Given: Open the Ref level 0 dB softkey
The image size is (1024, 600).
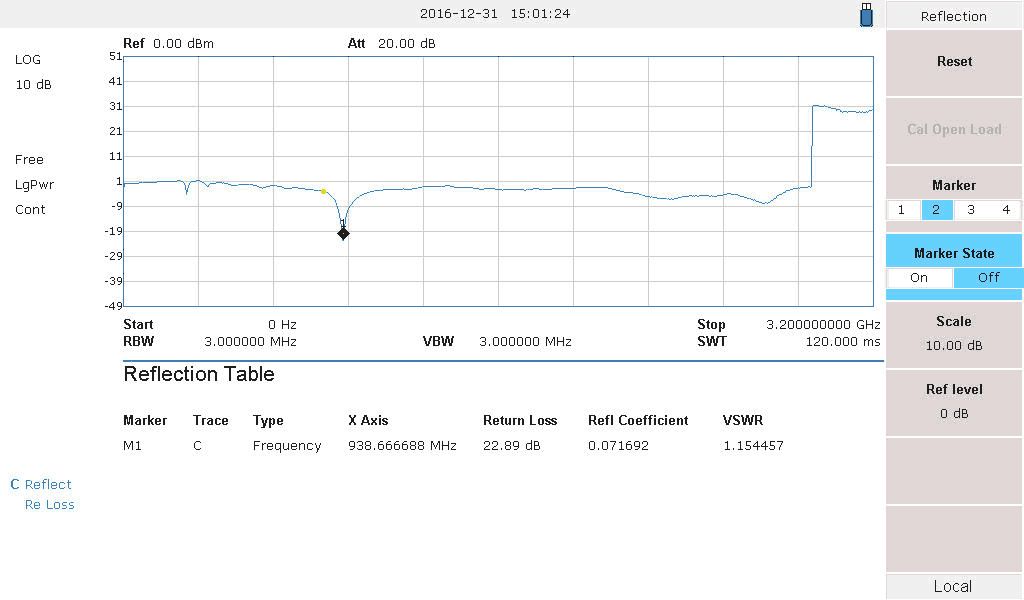Looking at the screenshot, I should pyautogui.click(x=953, y=401).
